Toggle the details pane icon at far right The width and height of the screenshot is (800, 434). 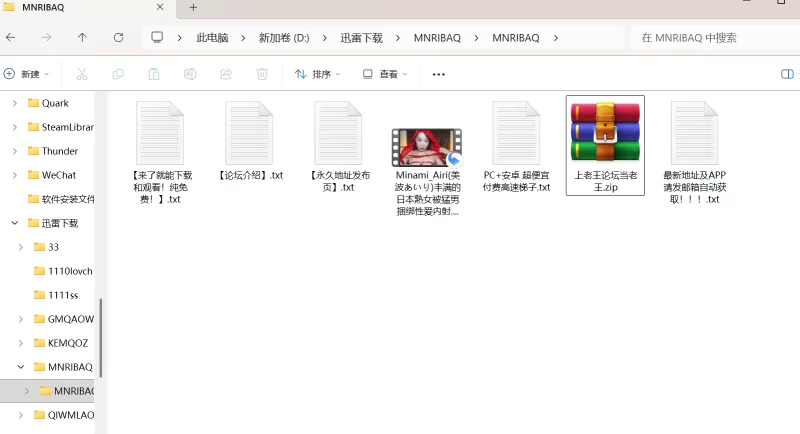click(787, 74)
